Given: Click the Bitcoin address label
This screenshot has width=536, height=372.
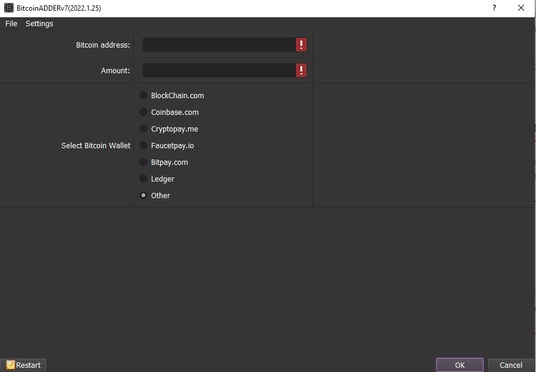Looking at the screenshot, I should [x=103, y=45].
